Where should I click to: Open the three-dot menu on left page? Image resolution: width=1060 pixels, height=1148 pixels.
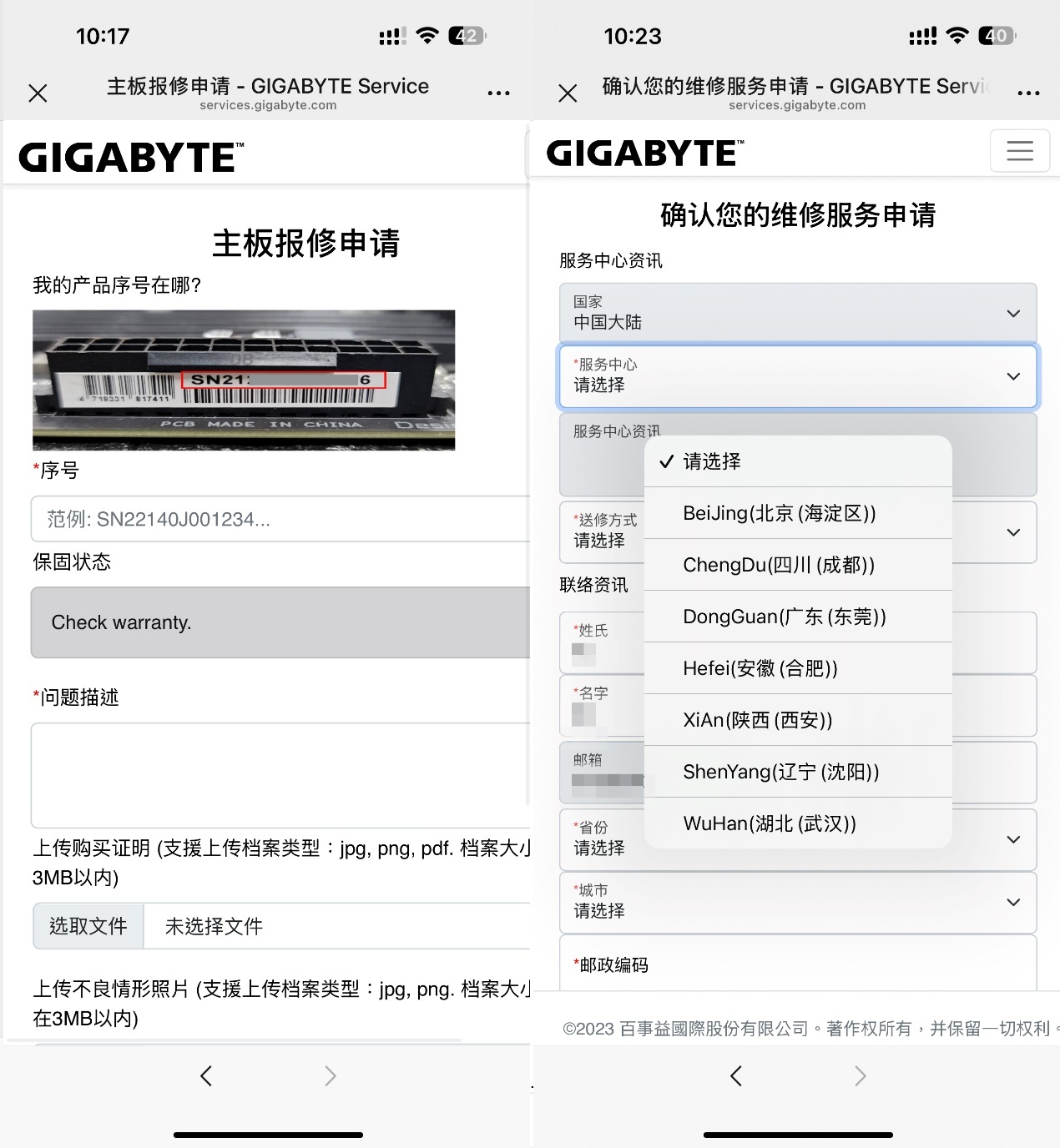pos(498,93)
